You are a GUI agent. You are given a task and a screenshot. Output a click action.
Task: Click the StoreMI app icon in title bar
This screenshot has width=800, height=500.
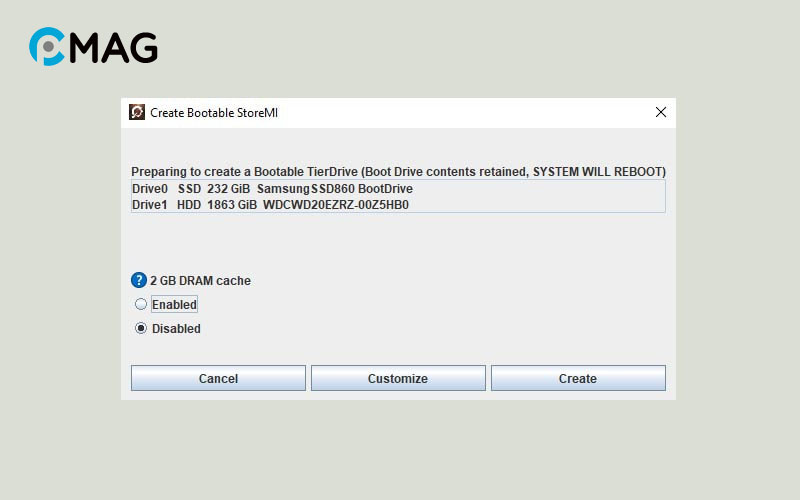138,113
